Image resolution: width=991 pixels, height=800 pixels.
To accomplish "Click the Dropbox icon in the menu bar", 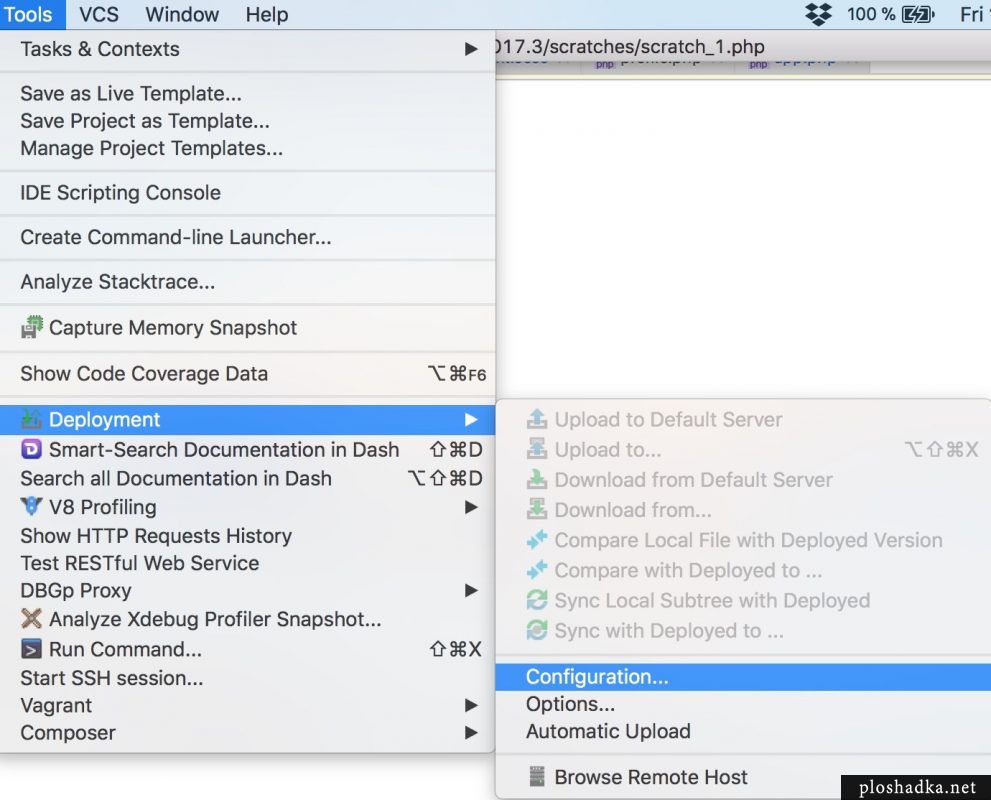I will point(818,14).
